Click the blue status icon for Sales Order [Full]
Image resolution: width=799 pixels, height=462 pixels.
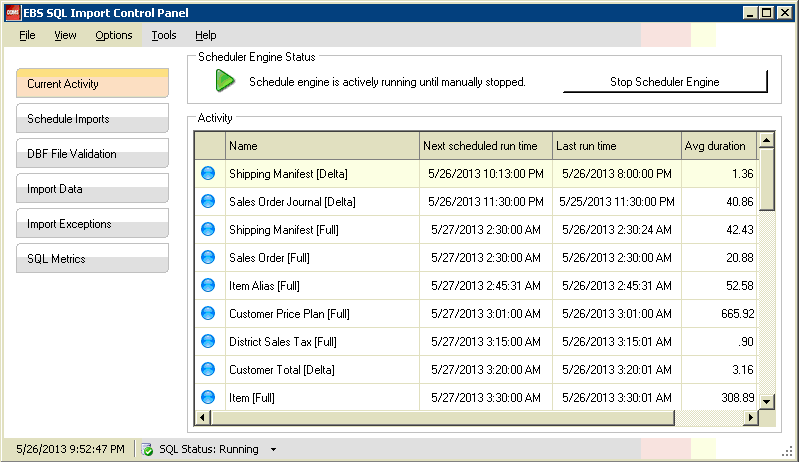click(x=208, y=258)
